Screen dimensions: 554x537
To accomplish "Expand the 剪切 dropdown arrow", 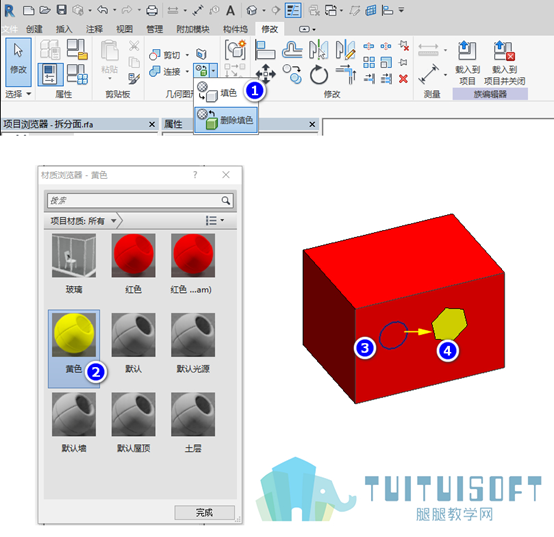I will point(187,55).
